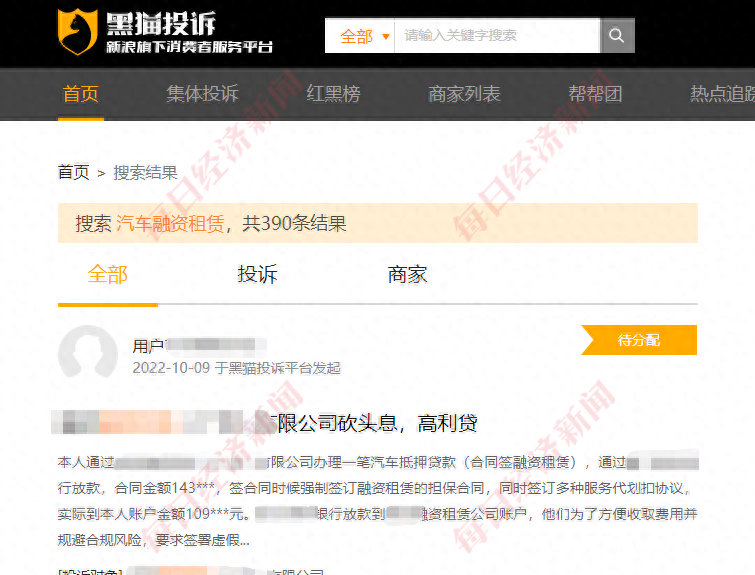Screen dimensions: 755x575
Task: Click the 黑猫投诉 shield logo
Action: coord(78,32)
